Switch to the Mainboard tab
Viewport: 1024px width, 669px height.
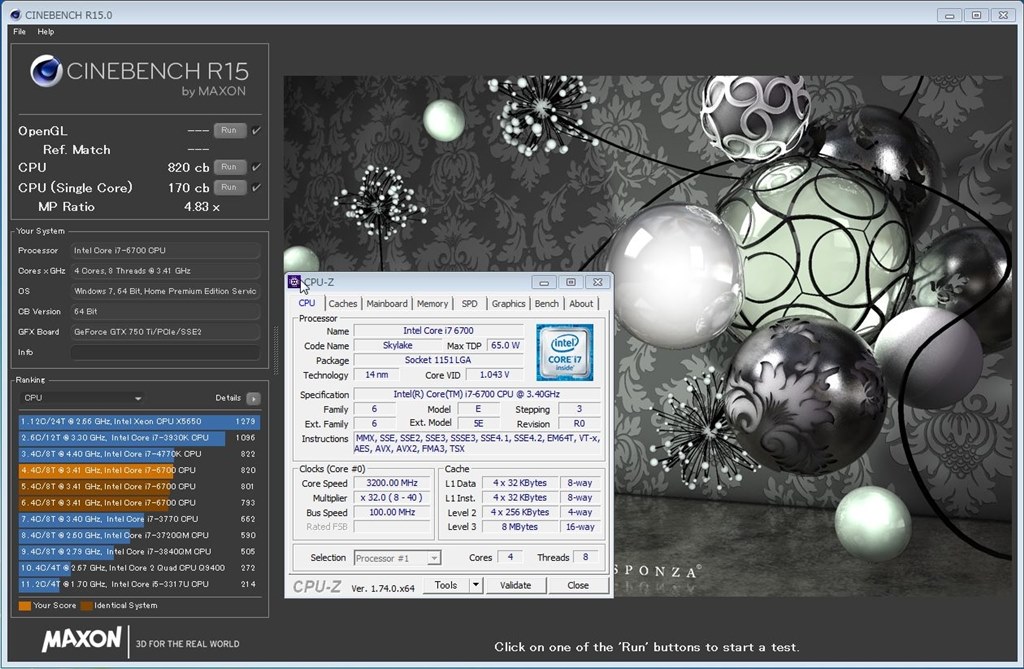[x=387, y=304]
